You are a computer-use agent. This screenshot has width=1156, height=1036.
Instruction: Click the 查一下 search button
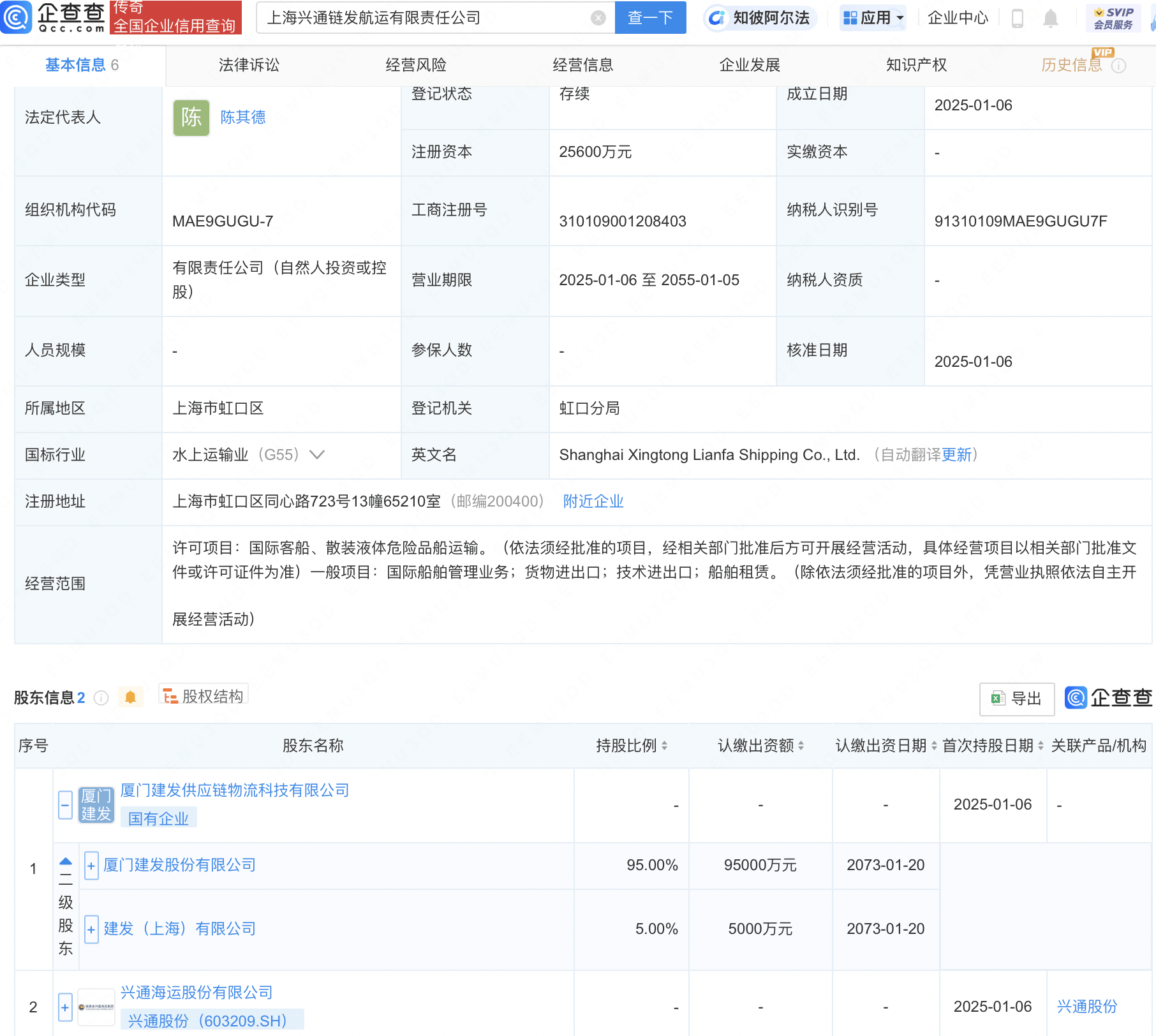coord(650,18)
